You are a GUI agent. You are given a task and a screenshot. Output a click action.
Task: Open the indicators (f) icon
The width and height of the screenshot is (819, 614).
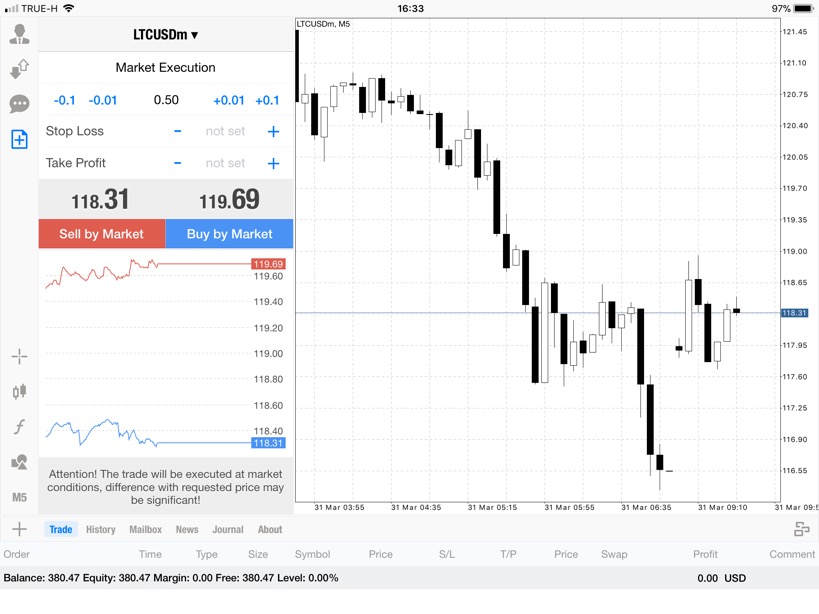(19, 427)
